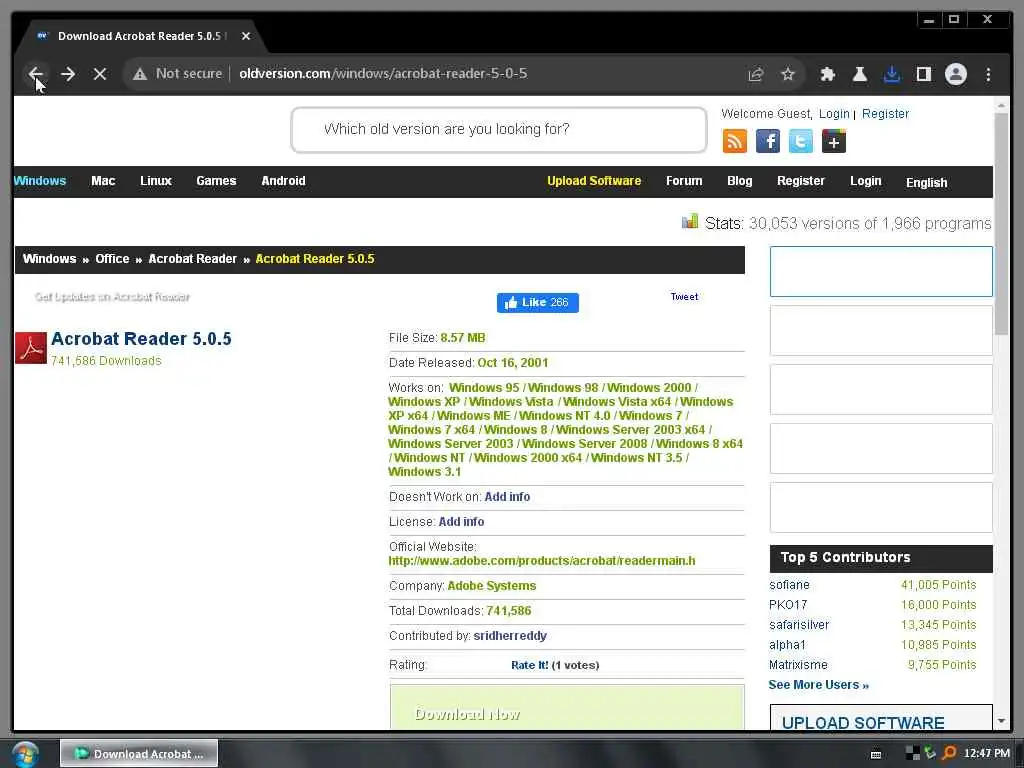1024x768 pixels.
Task: Open the Blog nav link
Action: (x=739, y=181)
